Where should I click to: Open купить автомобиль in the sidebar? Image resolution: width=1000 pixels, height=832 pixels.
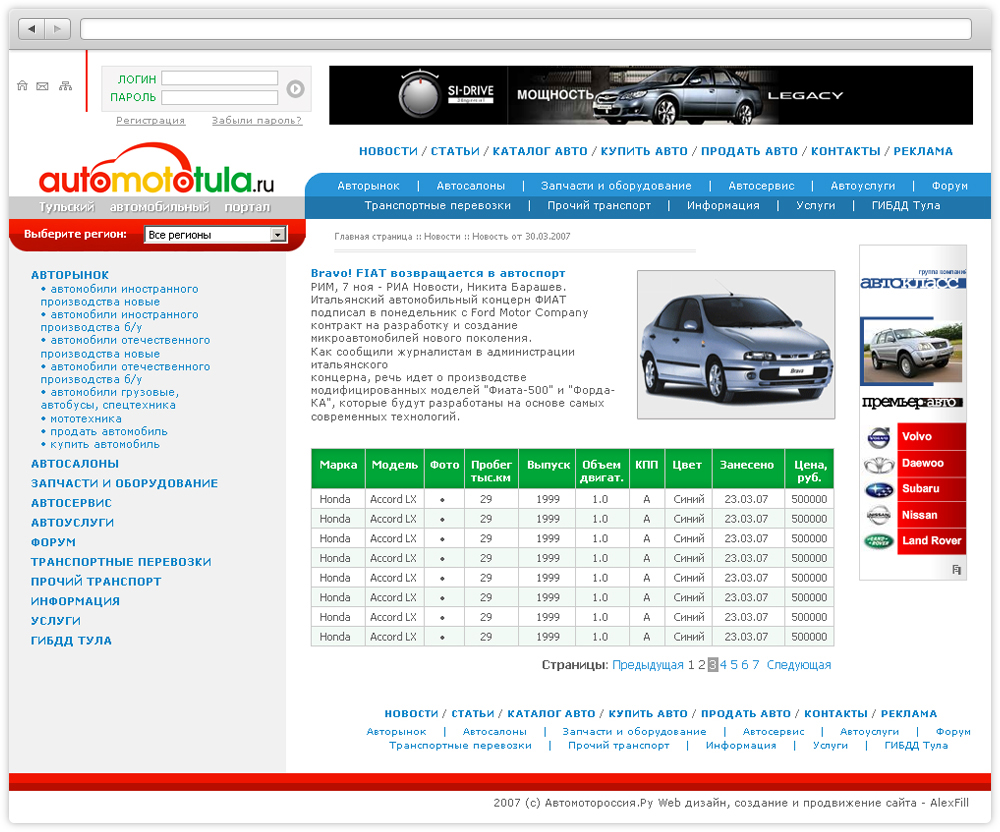[x=105, y=444]
